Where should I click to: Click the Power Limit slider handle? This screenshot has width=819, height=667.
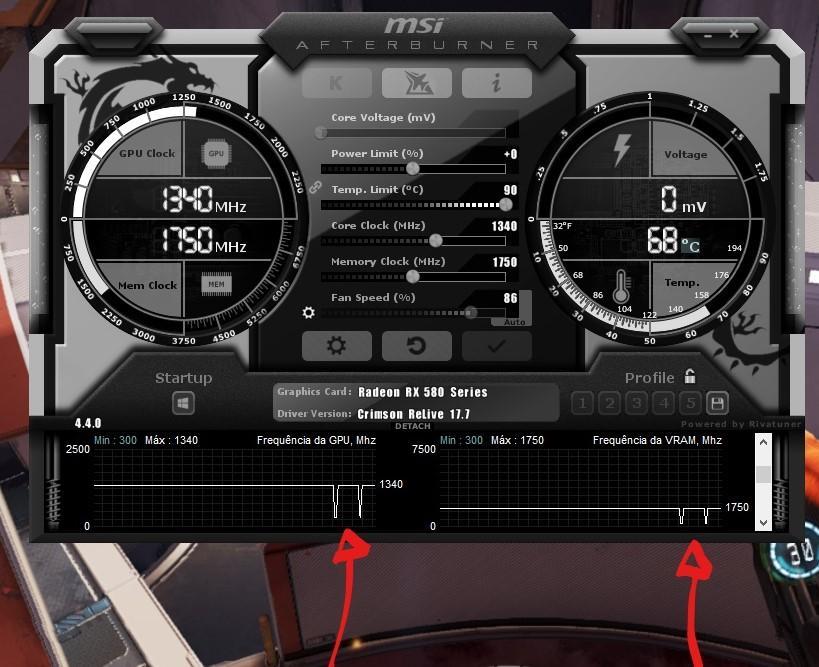(413, 168)
